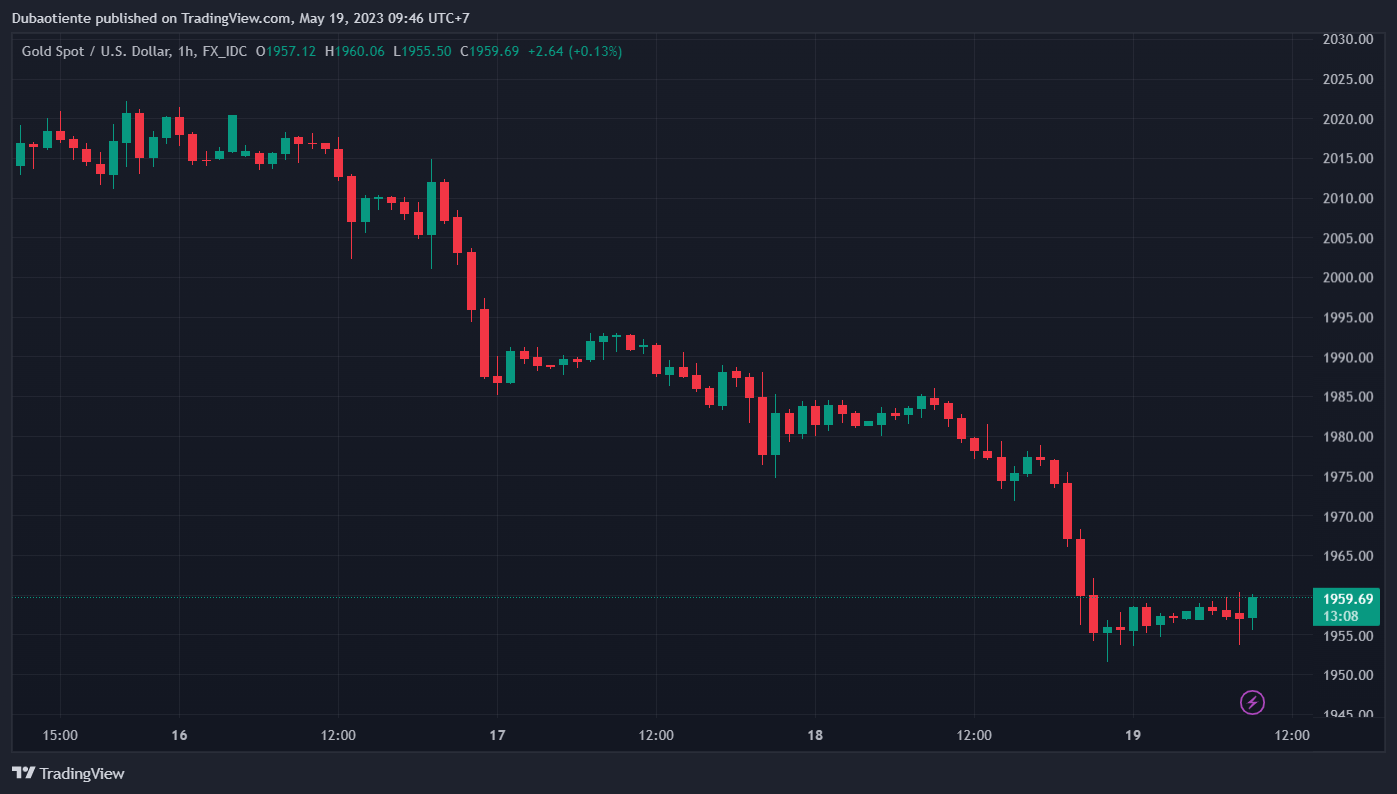Jump to the date 18 time axis marker

815,735
